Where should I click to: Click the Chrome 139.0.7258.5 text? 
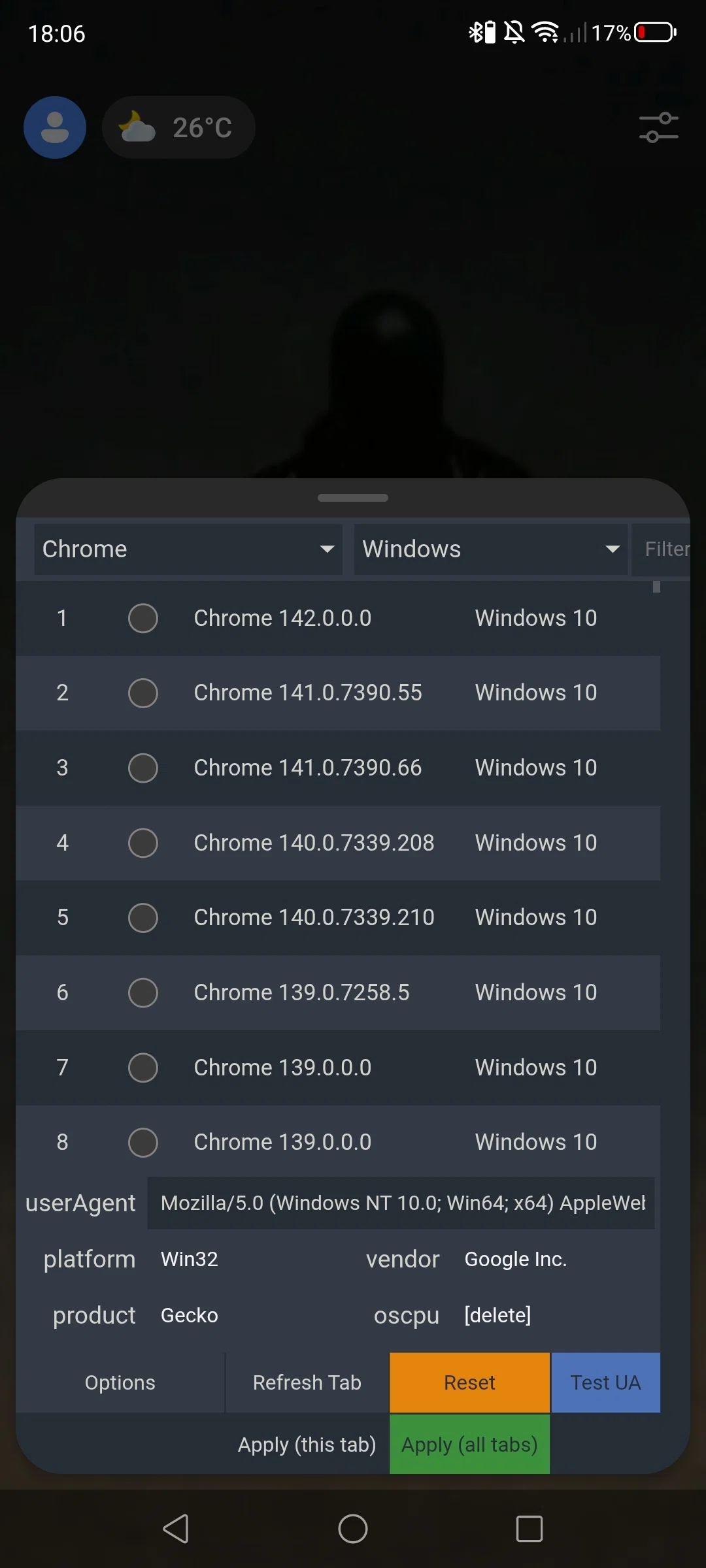tap(301, 992)
